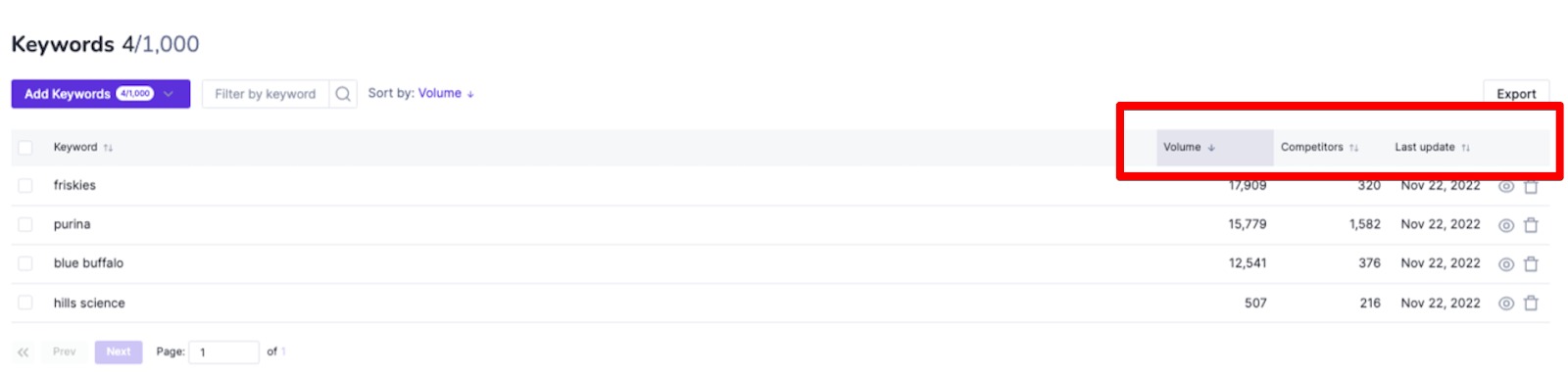Toggle eye icon for hills science row

tap(1506, 303)
